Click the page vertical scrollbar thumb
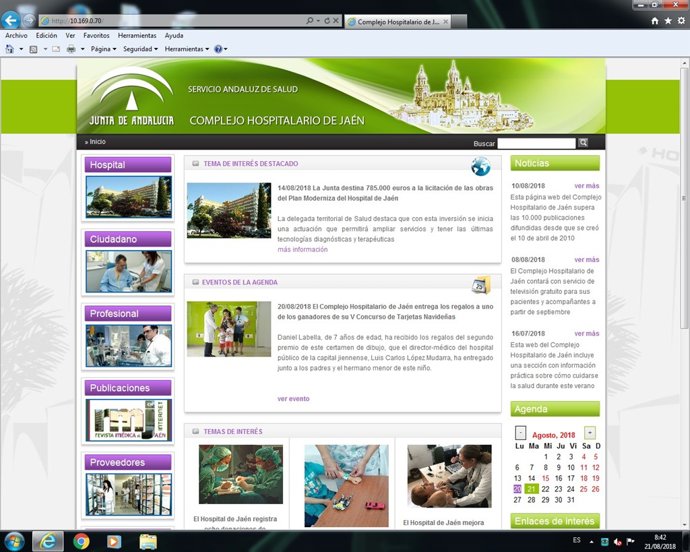Image resolution: width=690 pixels, height=552 pixels. point(684,198)
